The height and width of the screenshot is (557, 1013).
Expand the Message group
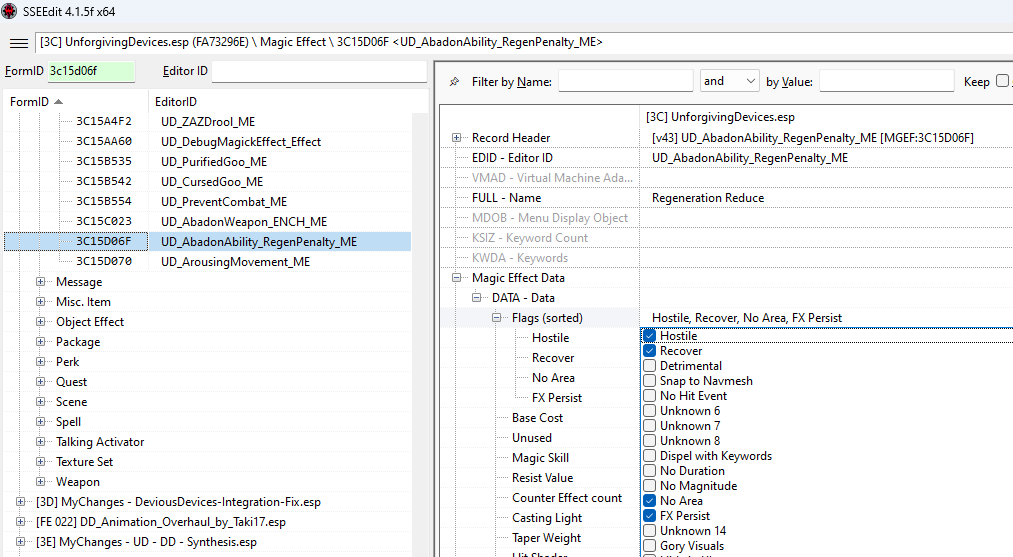click(x=41, y=282)
